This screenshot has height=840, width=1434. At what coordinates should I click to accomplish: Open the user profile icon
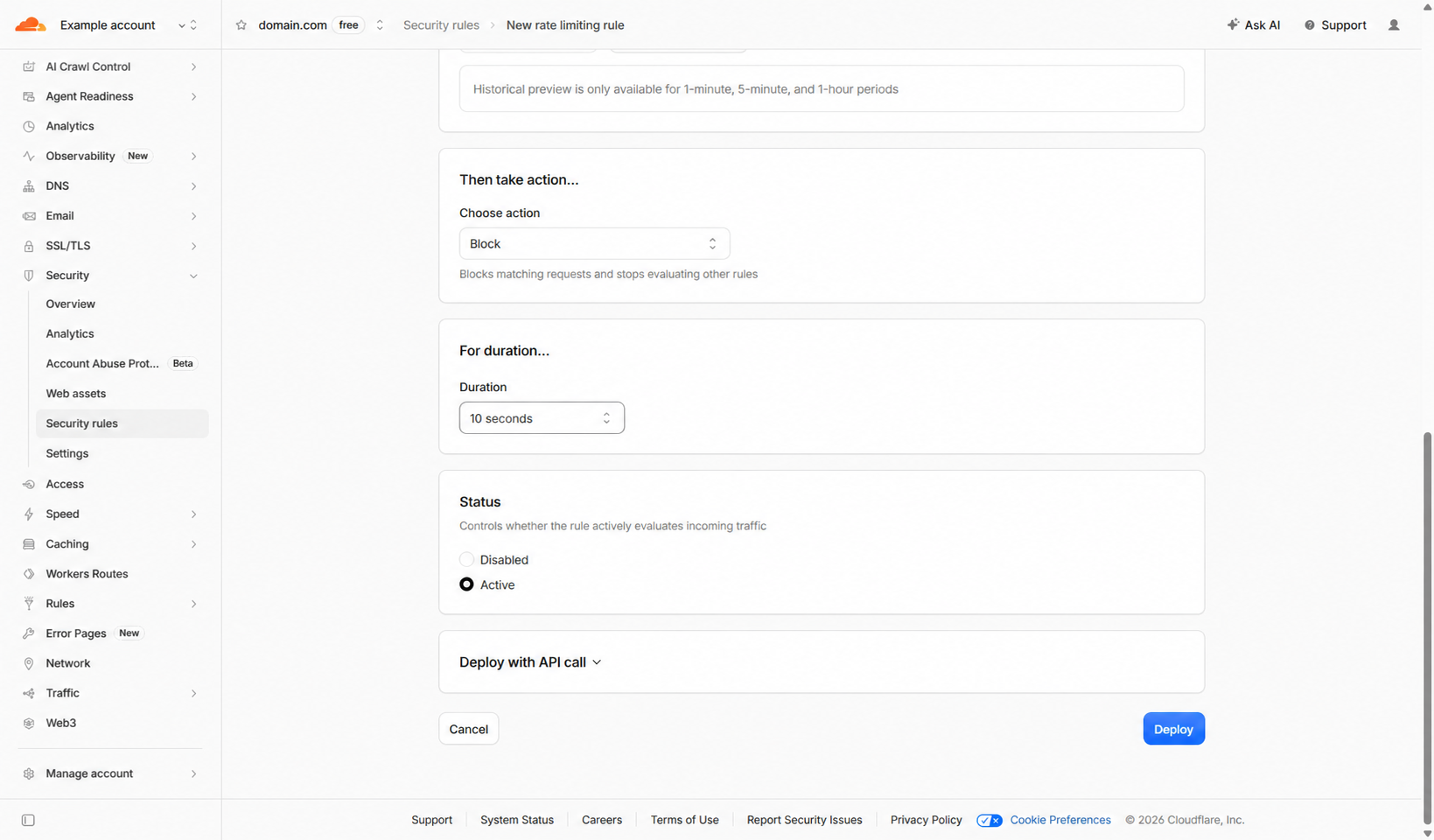[x=1394, y=25]
